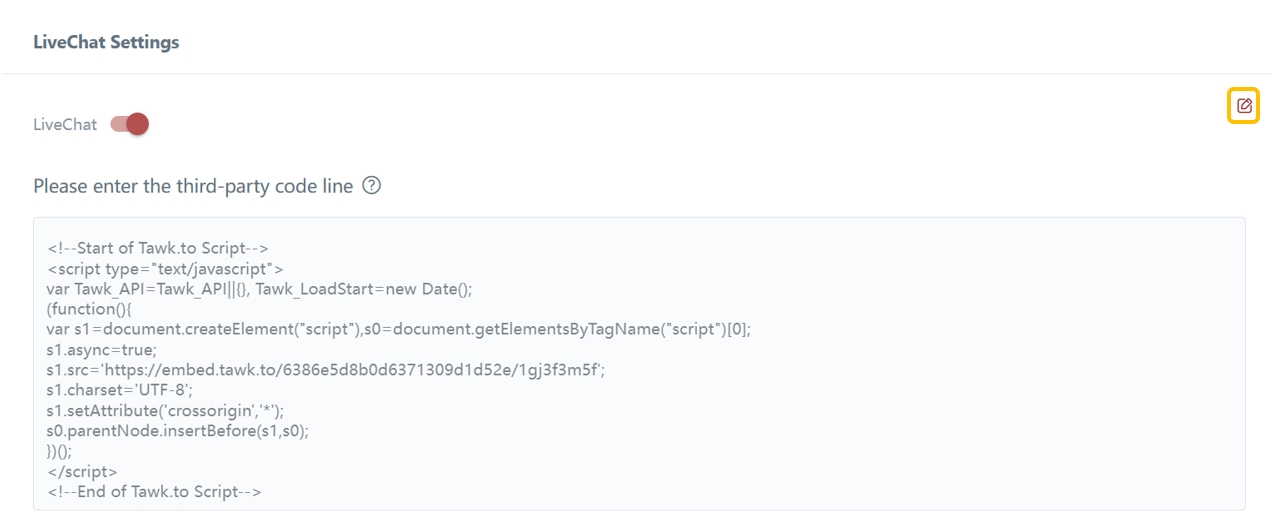Click the })(); closing line
1276x529 pixels.
pos(59,451)
